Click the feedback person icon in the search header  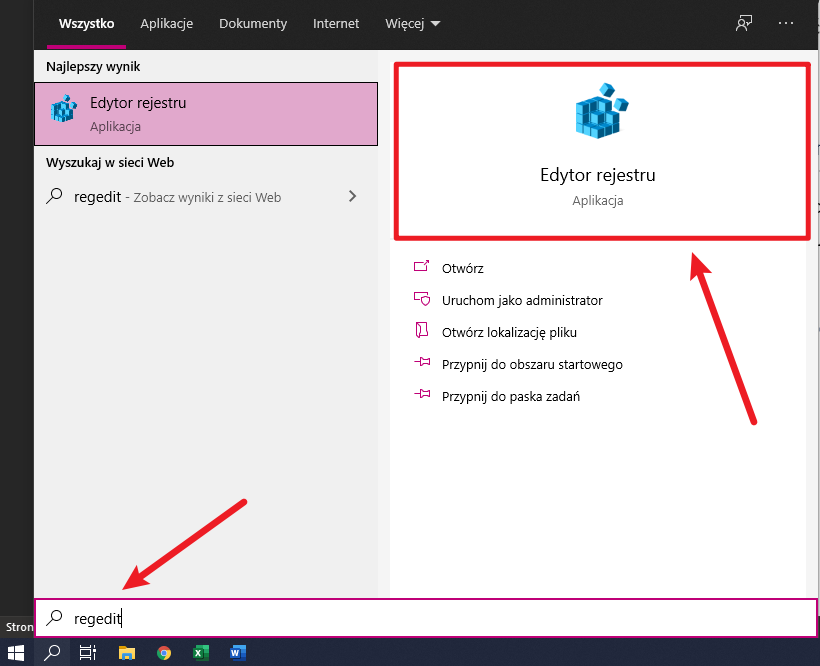click(744, 23)
